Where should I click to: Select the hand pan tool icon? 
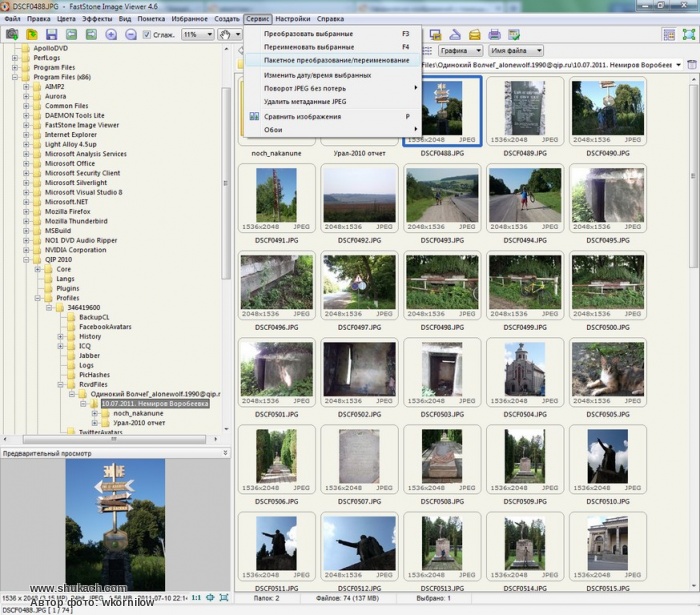tap(225, 34)
